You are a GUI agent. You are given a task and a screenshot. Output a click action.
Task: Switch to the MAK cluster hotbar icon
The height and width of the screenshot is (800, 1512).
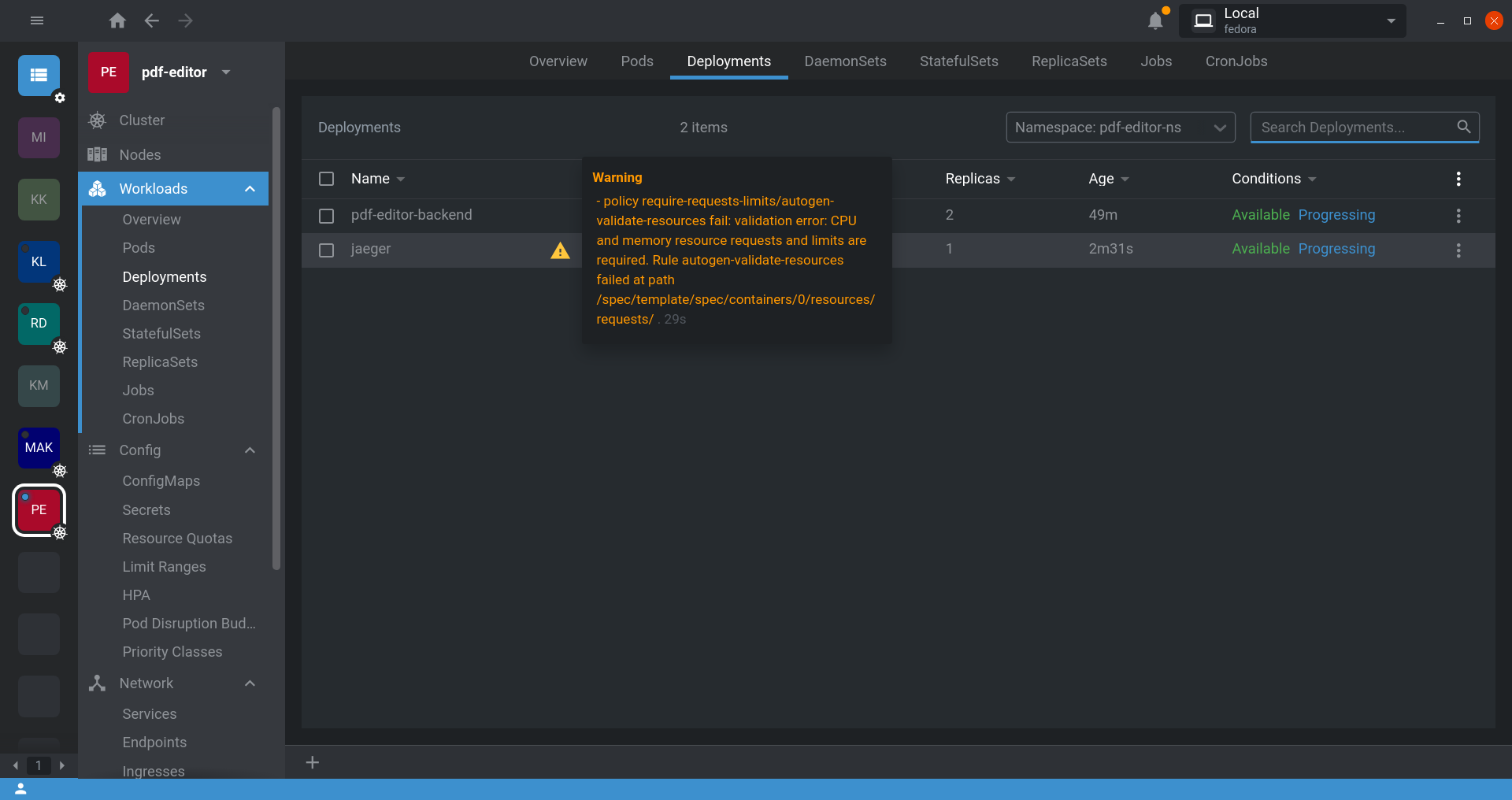[x=39, y=448]
